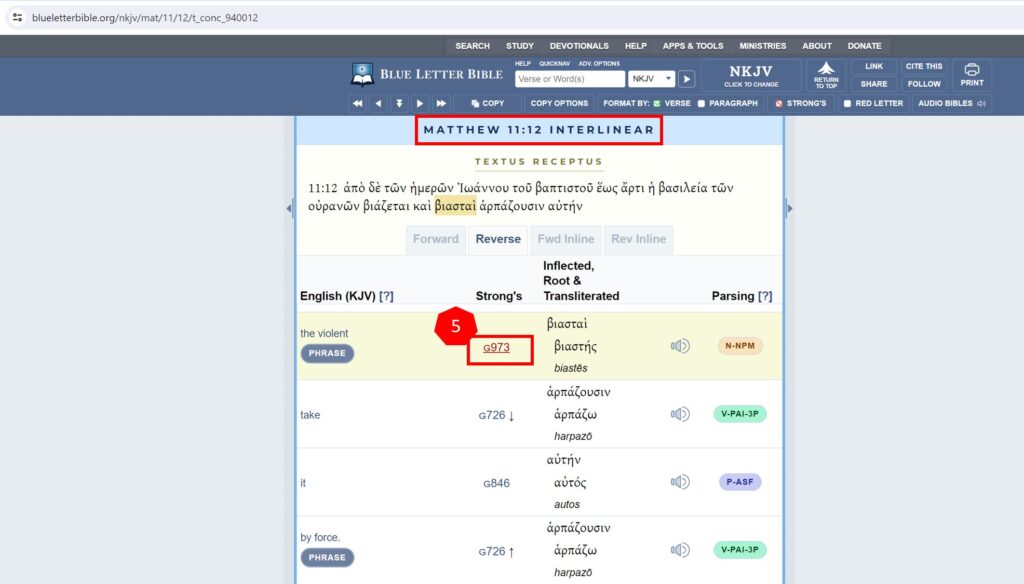Image resolution: width=1024 pixels, height=584 pixels.
Task: Go to previous verse arrow
Action: click(x=378, y=103)
